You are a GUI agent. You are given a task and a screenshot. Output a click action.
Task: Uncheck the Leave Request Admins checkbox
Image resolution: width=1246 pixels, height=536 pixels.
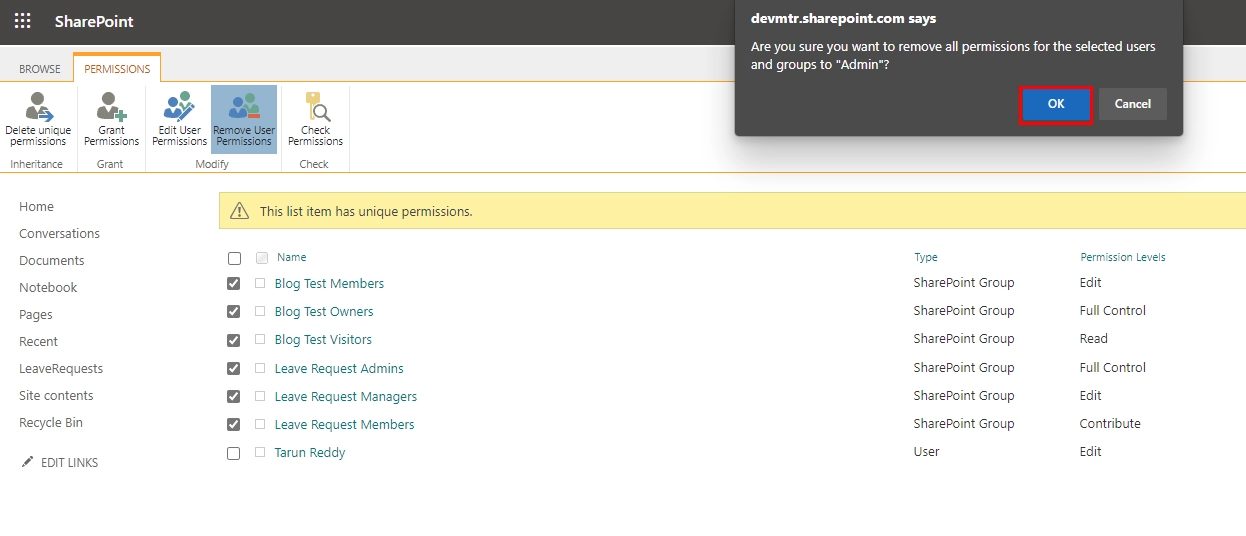[234, 369]
